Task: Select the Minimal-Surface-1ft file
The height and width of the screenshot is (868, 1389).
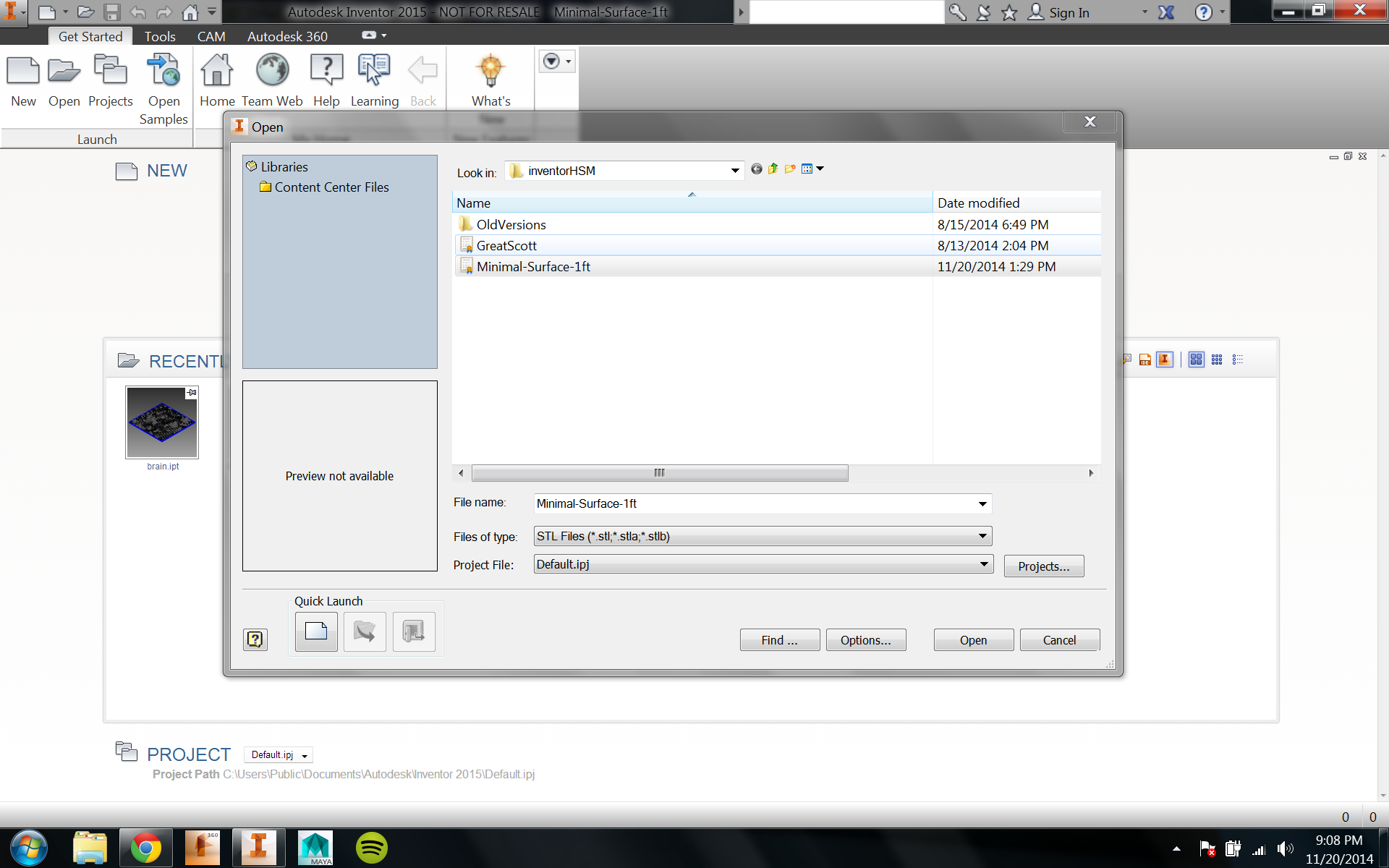Action: click(x=534, y=266)
